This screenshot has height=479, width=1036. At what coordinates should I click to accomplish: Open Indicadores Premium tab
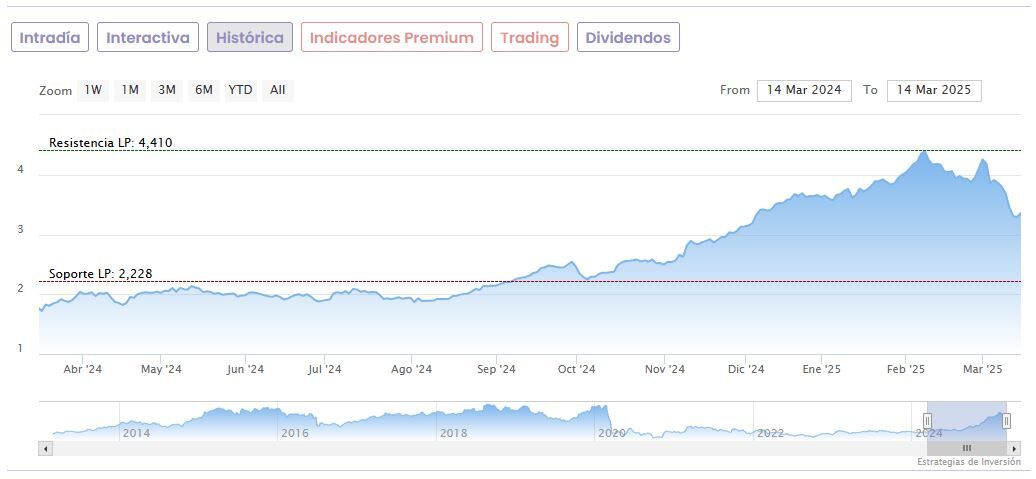click(391, 38)
